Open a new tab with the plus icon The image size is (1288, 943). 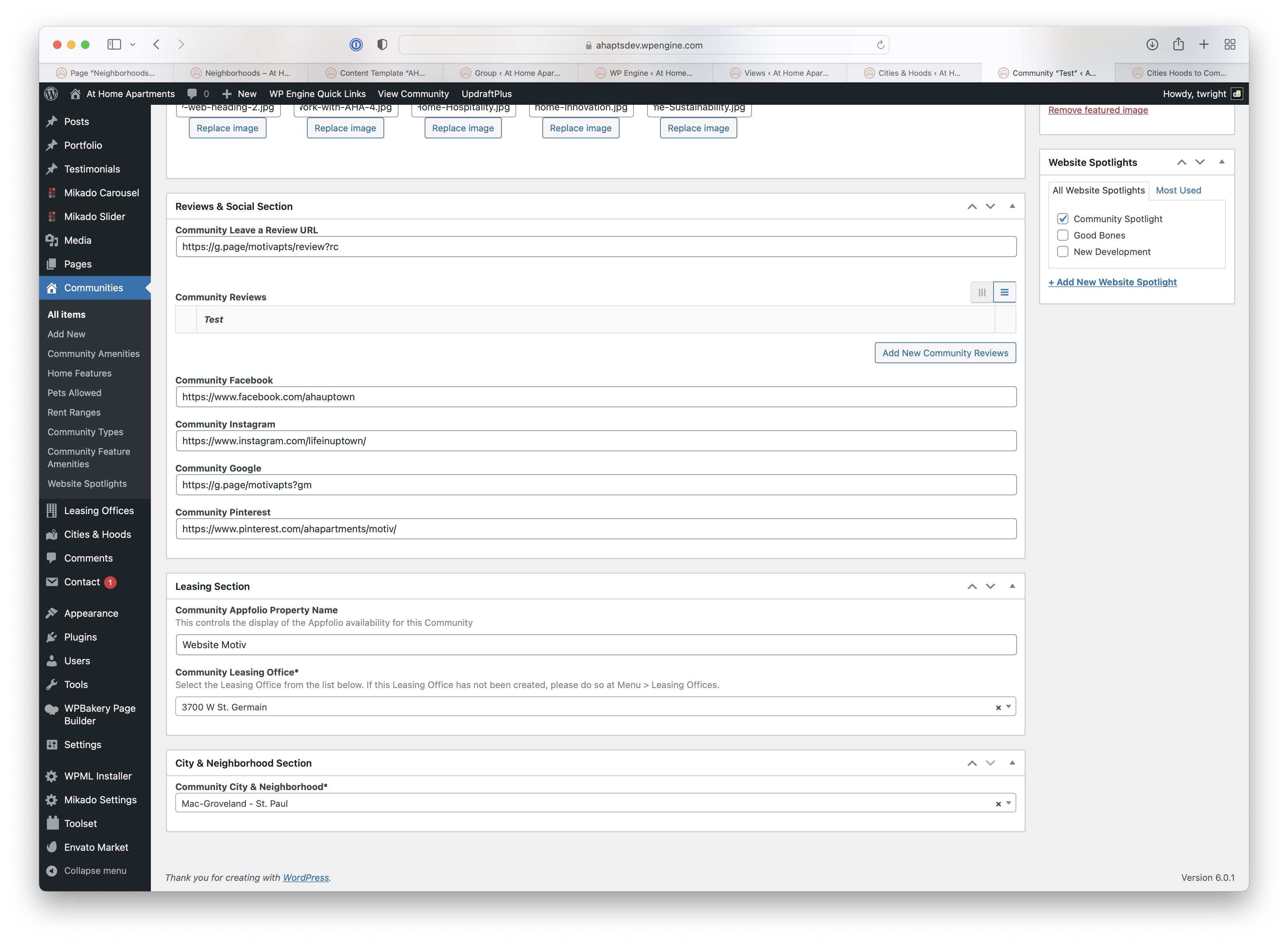[x=1204, y=44]
